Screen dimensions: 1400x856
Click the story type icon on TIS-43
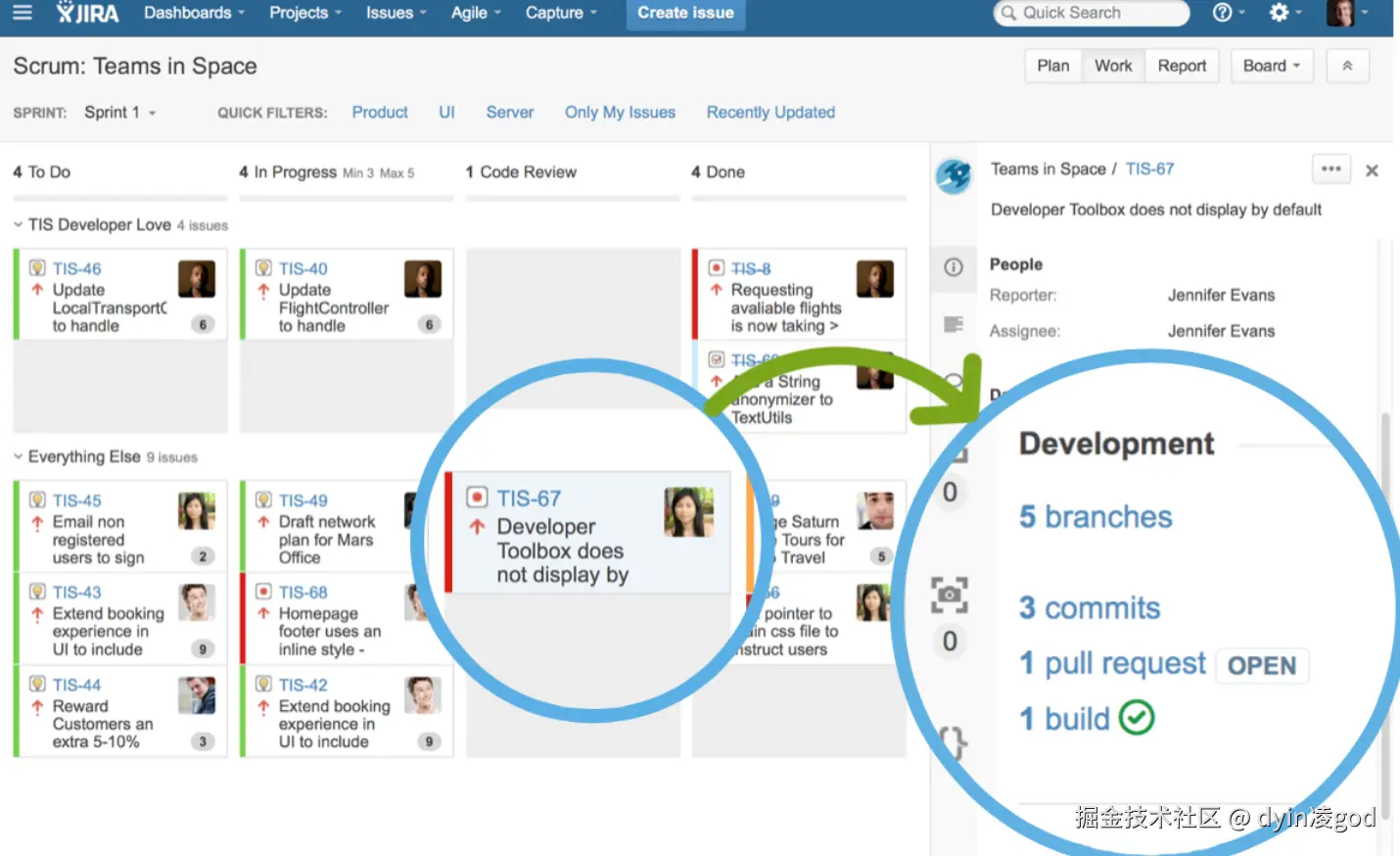click(37, 592)
